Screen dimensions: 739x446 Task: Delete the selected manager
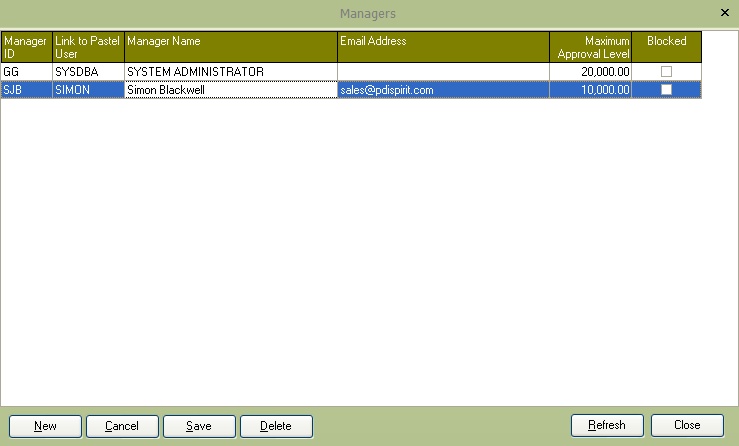(x=276, y=426)
